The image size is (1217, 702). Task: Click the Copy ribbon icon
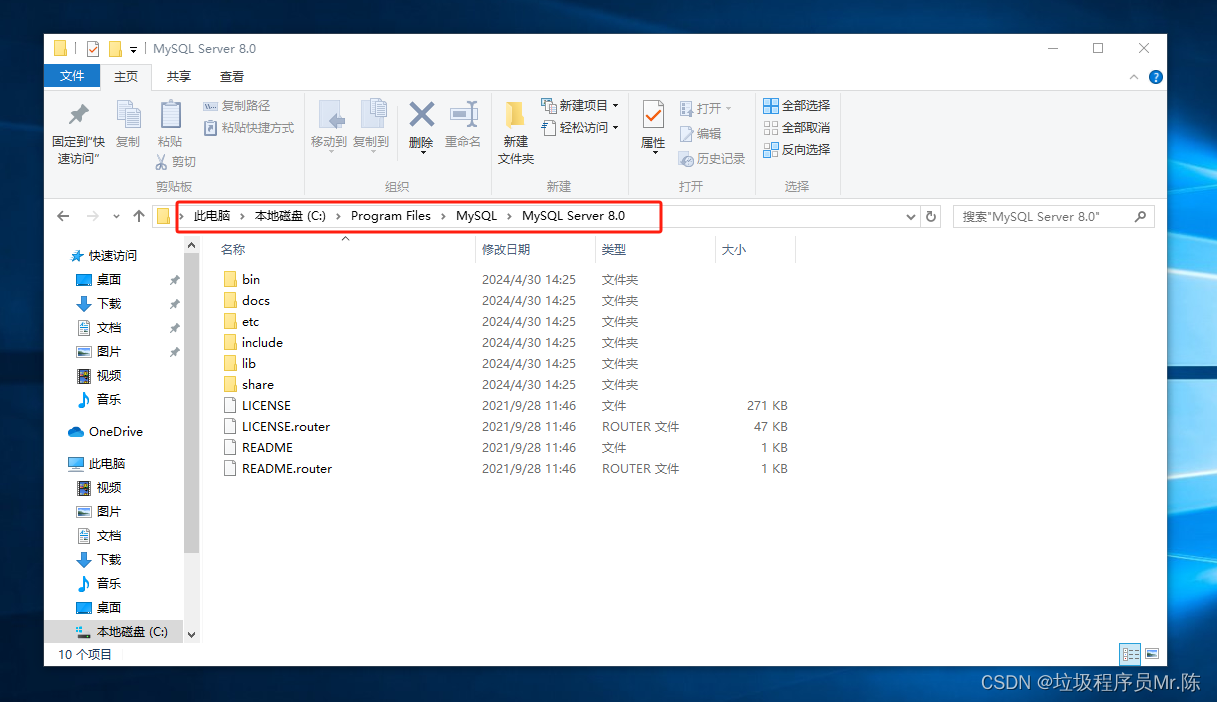pos(128,125)
